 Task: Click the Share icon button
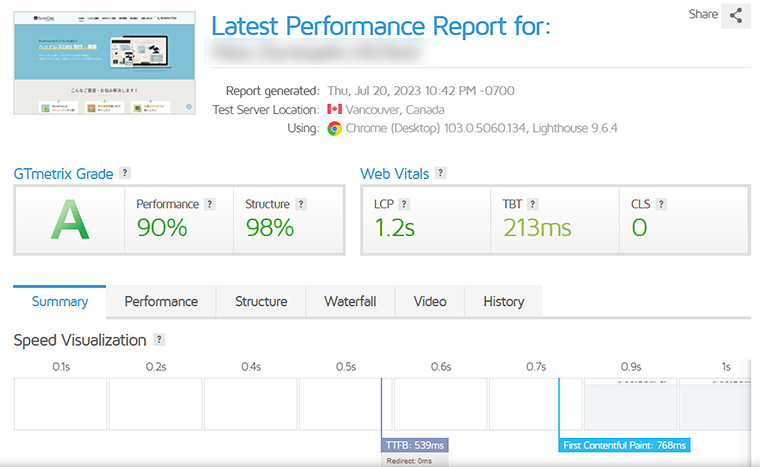click(x=736, y=16)
